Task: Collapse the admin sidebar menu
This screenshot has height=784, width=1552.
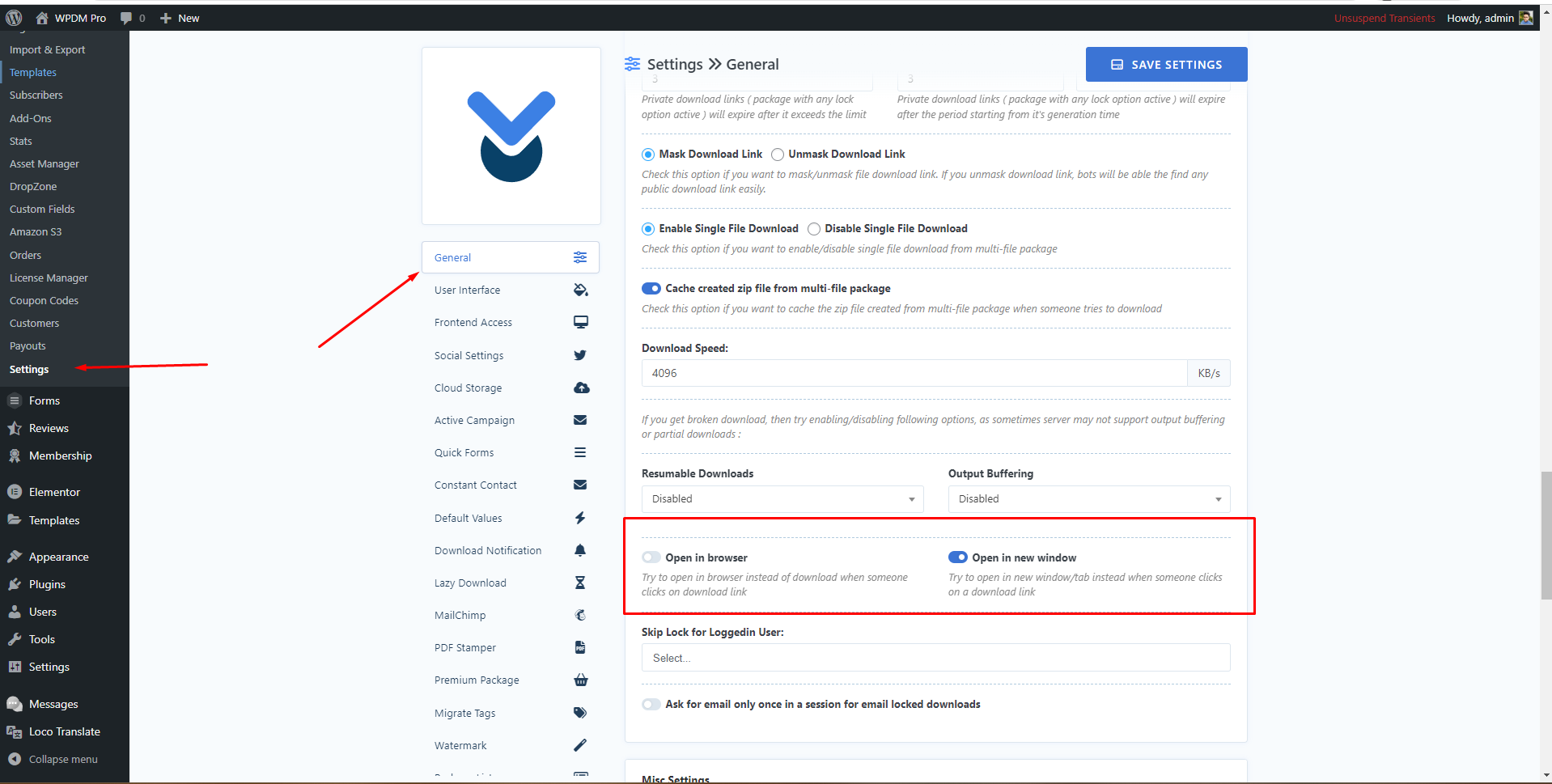Action: click(x=53, y=759)
